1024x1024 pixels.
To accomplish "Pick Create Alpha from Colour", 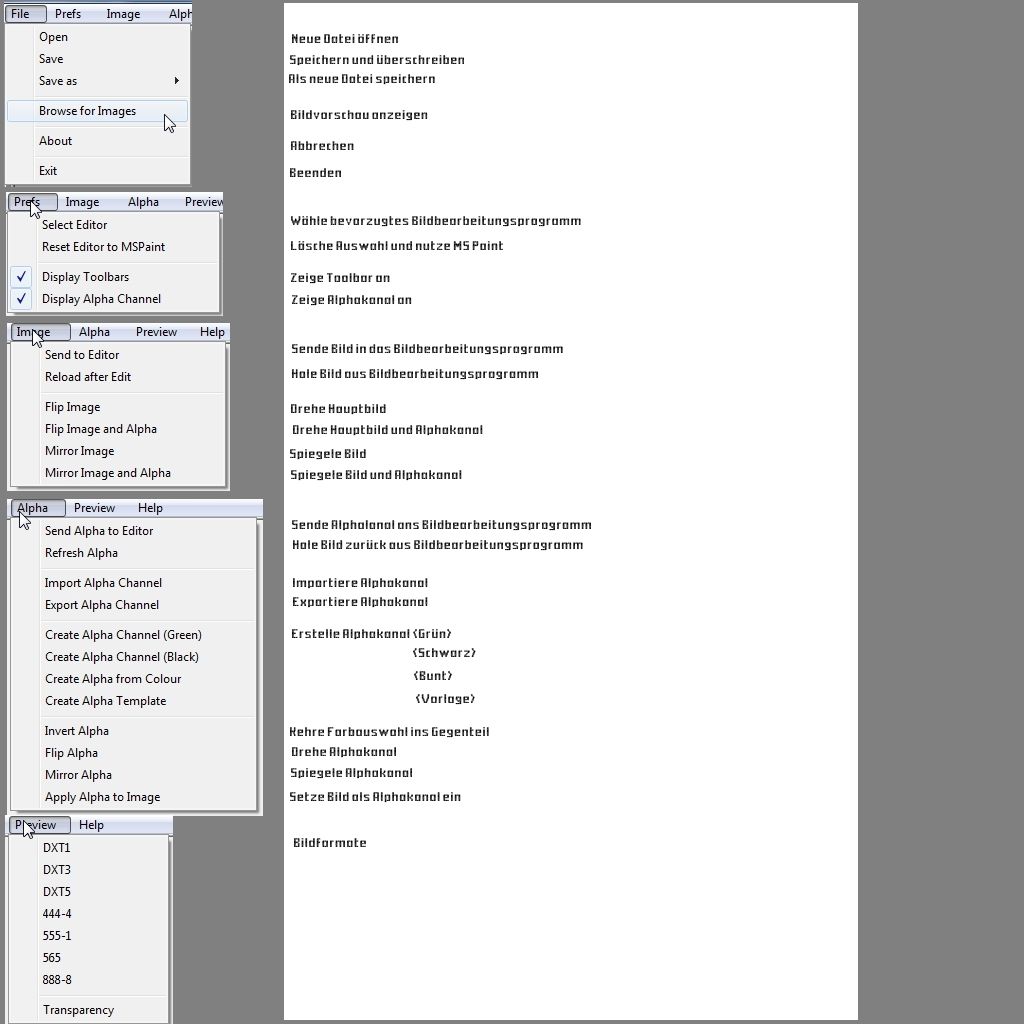I will [x=113, y=679].
